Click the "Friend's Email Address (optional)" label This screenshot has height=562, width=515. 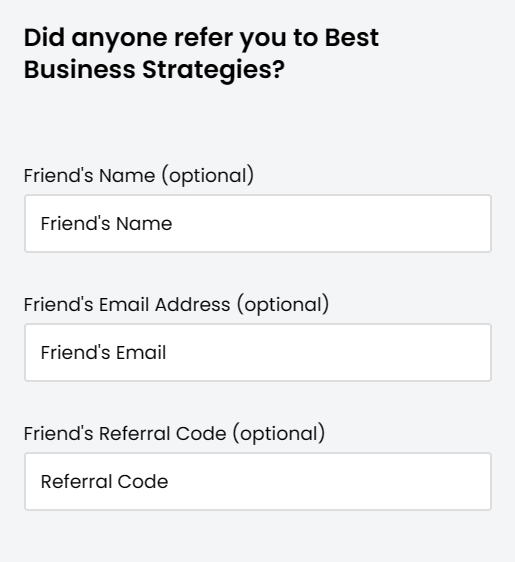pyautogui.click(x=176, y=305)
